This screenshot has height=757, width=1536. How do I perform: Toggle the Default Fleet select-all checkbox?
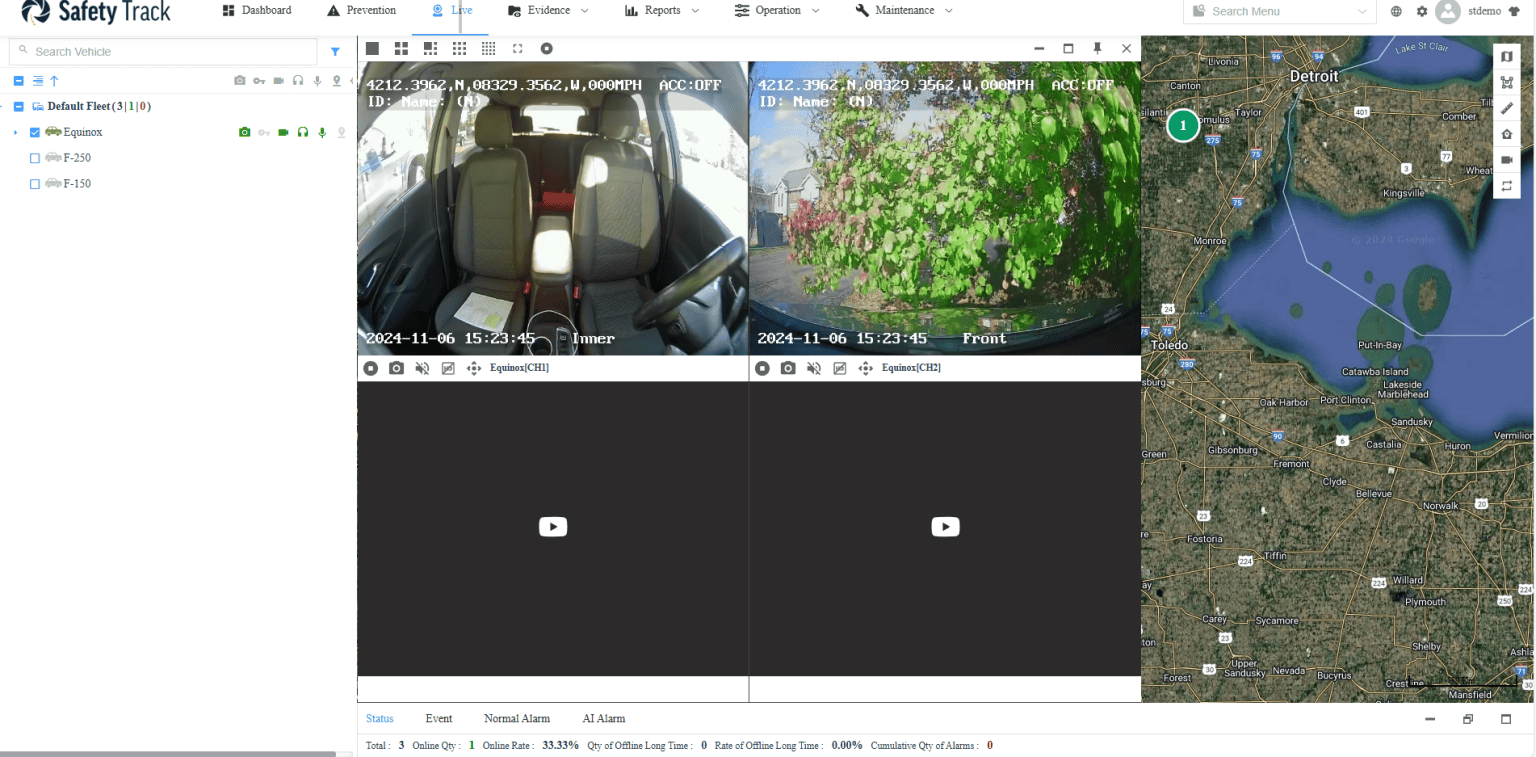click(18, 106)
